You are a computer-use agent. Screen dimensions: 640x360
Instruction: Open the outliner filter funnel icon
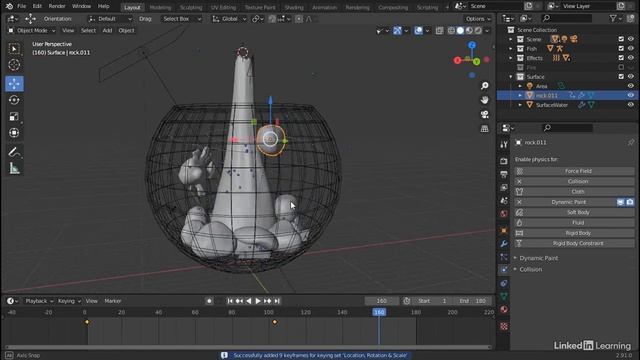[613, 18]
